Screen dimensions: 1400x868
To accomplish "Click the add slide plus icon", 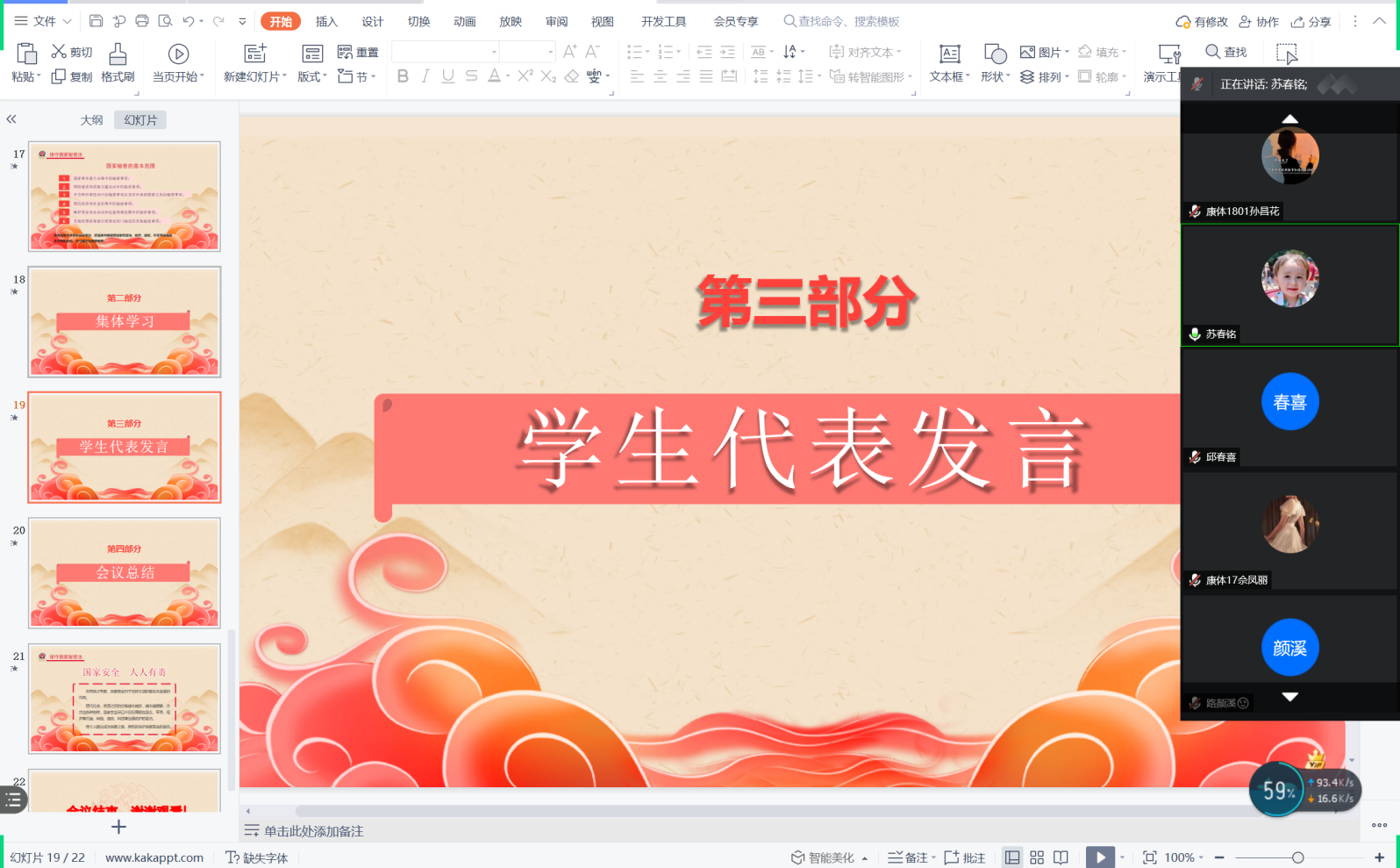I will [119, 827].
